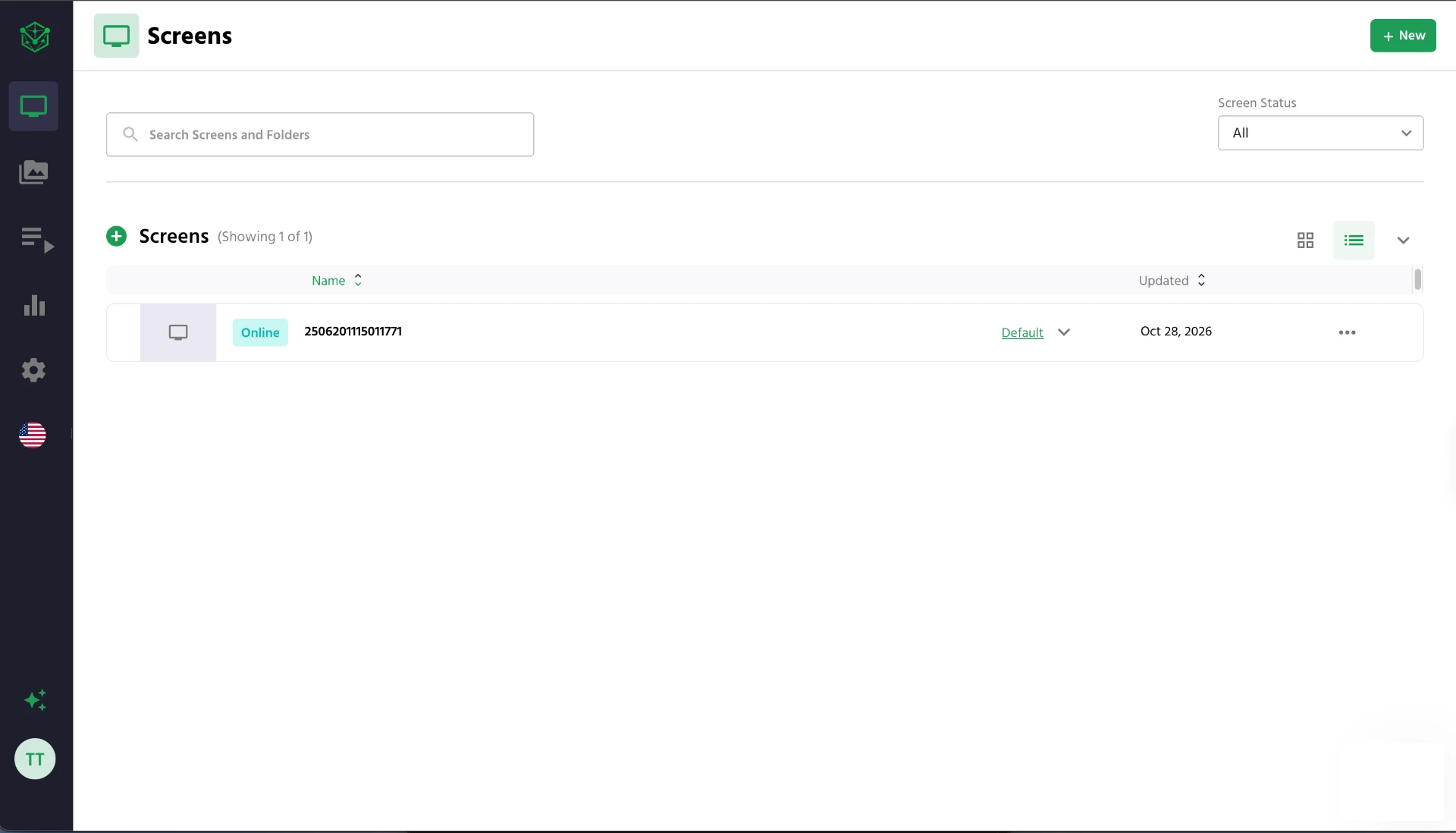The width and height of the screenshot is (1456, 833).
Task: Click the Oct 28, 2026 updated date
Action: pos(1176,332)
